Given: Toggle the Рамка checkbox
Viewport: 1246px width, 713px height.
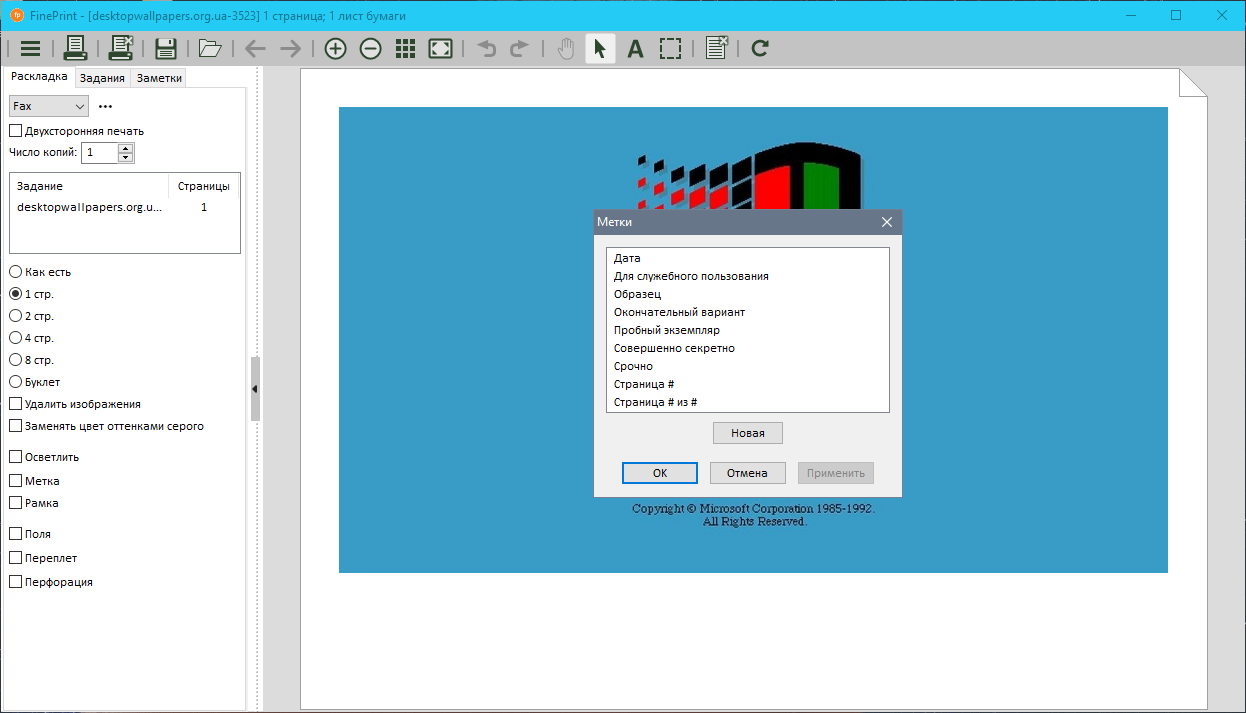Looking at the screenshot, I should point(34,503).
